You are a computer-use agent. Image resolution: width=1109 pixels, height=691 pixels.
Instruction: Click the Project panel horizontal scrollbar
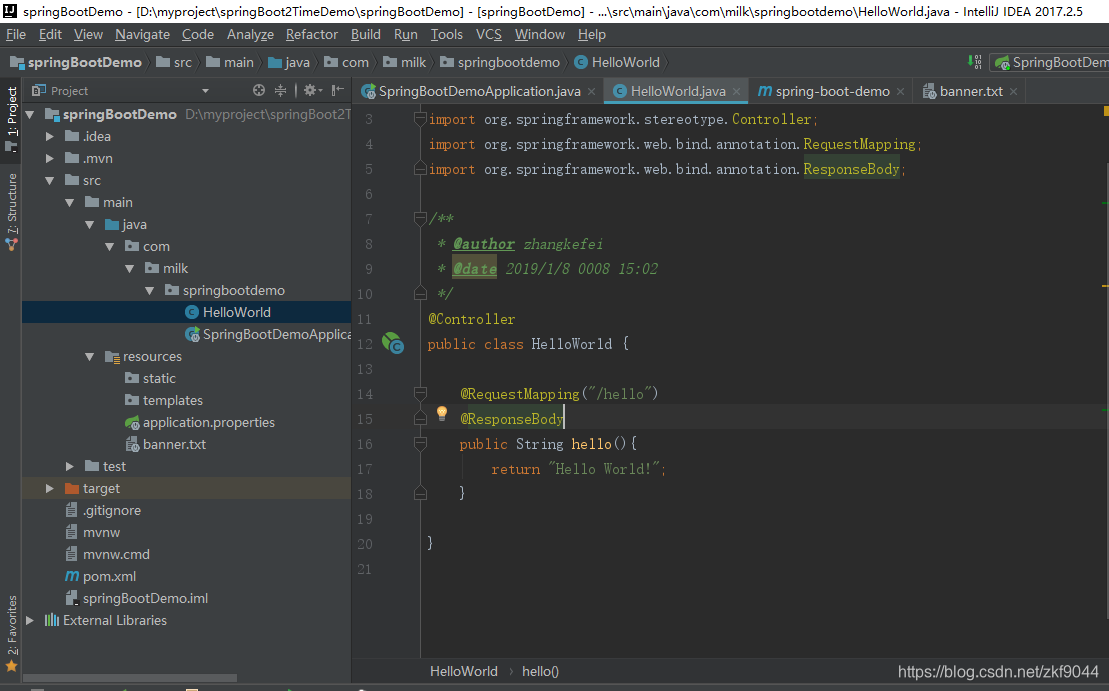tap(130, 678)
